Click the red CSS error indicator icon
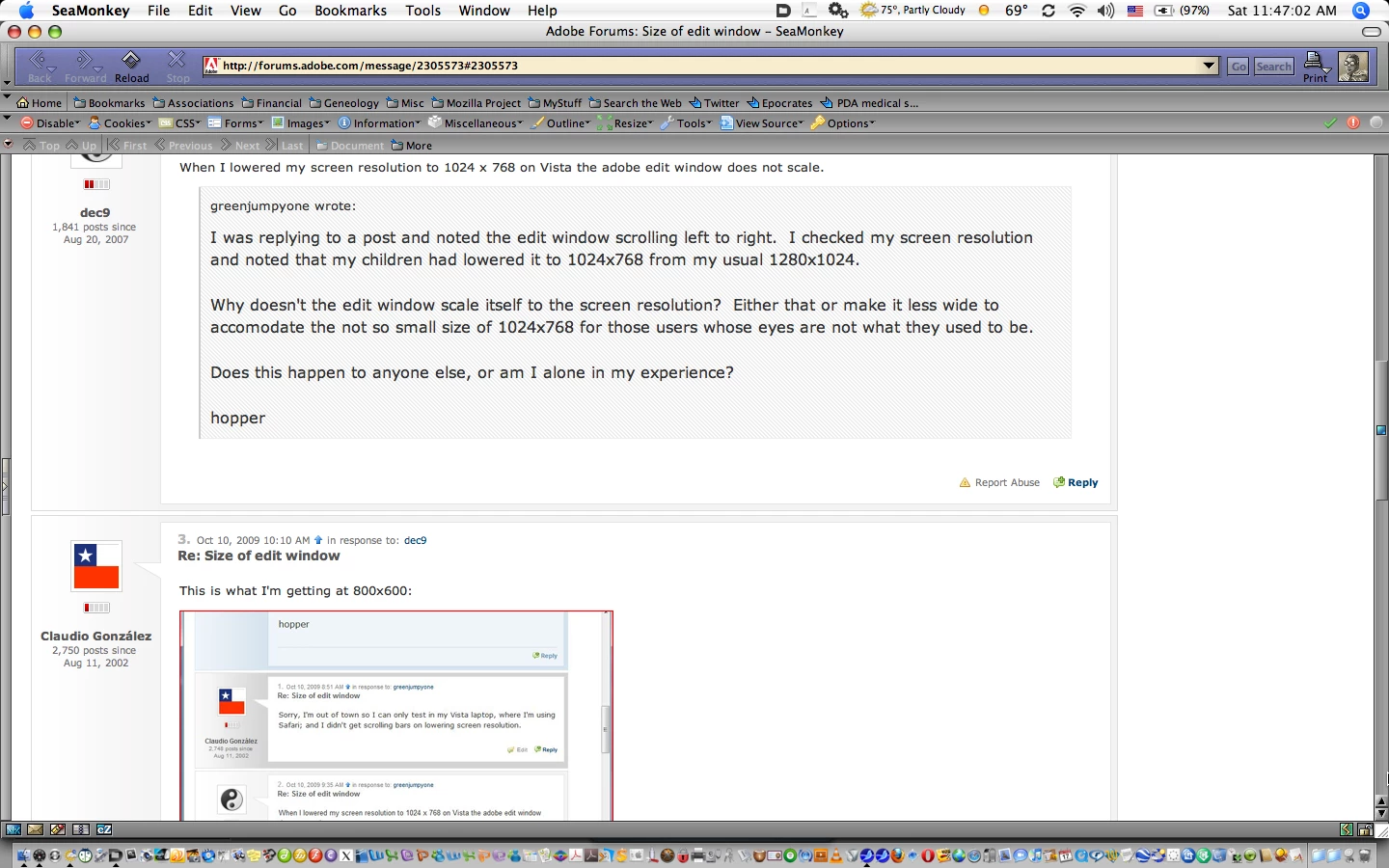 1353,123
